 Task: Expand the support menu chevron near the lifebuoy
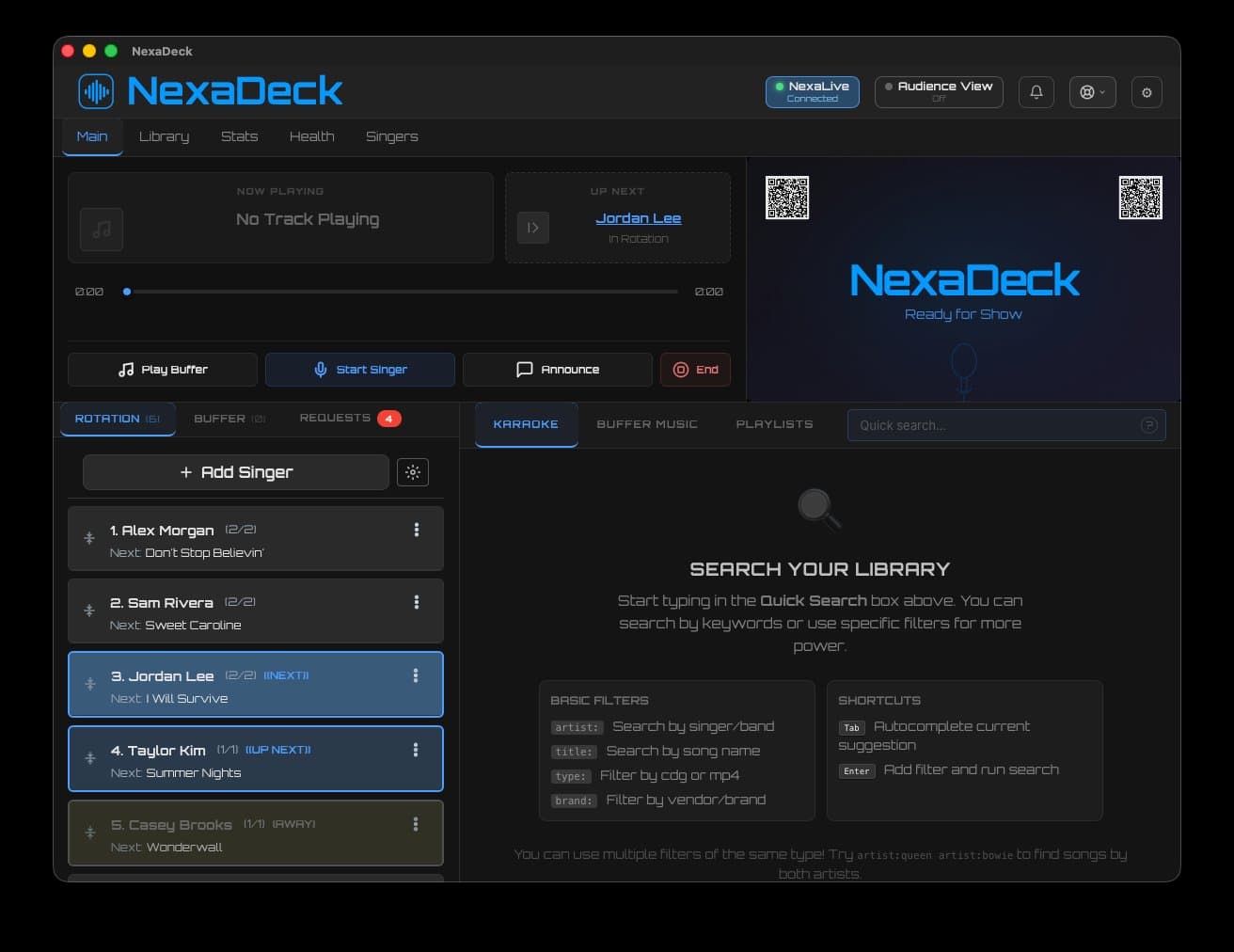click(1100, 91)
